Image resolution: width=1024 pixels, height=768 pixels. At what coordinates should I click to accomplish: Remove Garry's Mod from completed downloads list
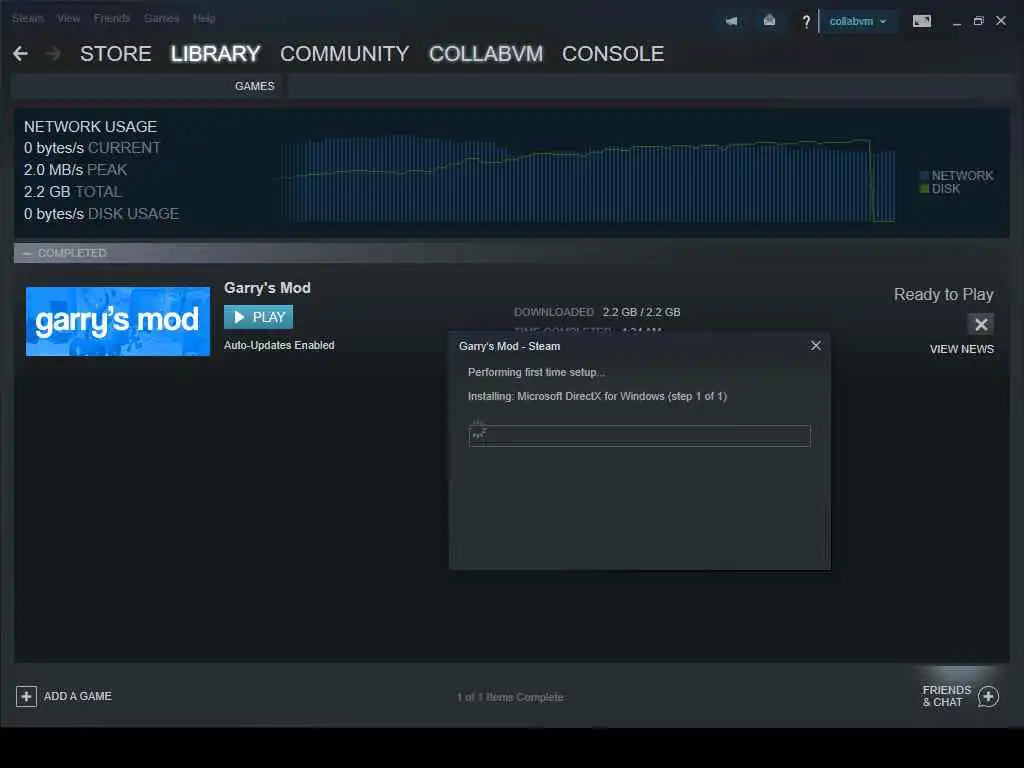tap(981, 324)
